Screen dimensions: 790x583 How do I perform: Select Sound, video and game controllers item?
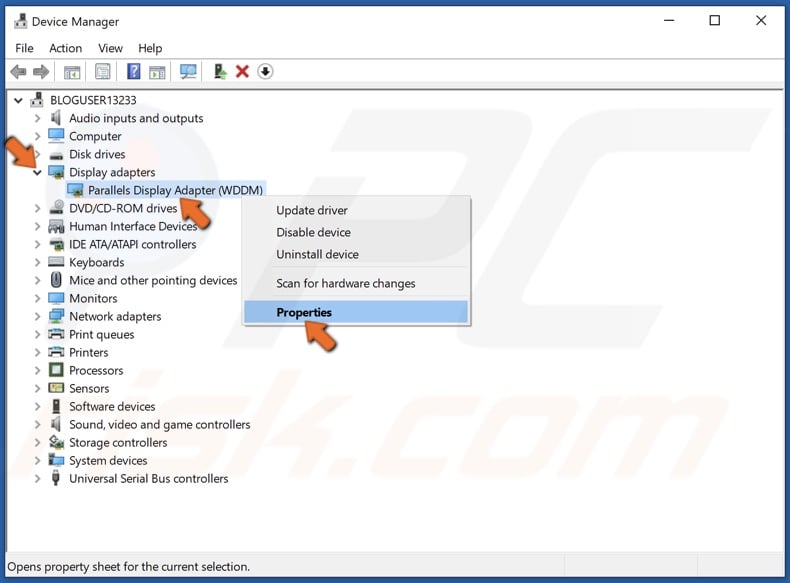coord(160,425)
